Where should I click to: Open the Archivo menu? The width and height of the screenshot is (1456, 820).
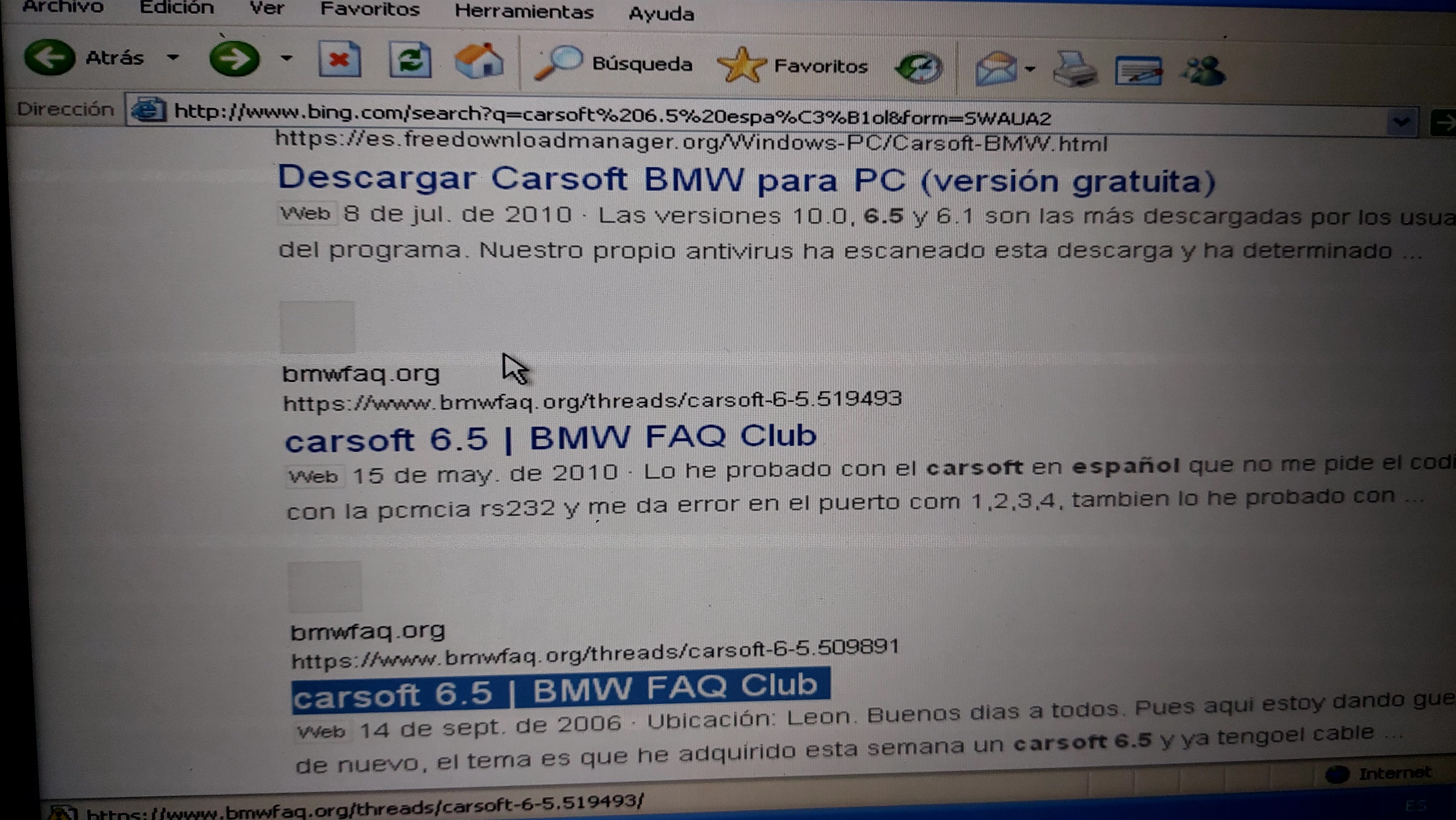tap(63, 7)
